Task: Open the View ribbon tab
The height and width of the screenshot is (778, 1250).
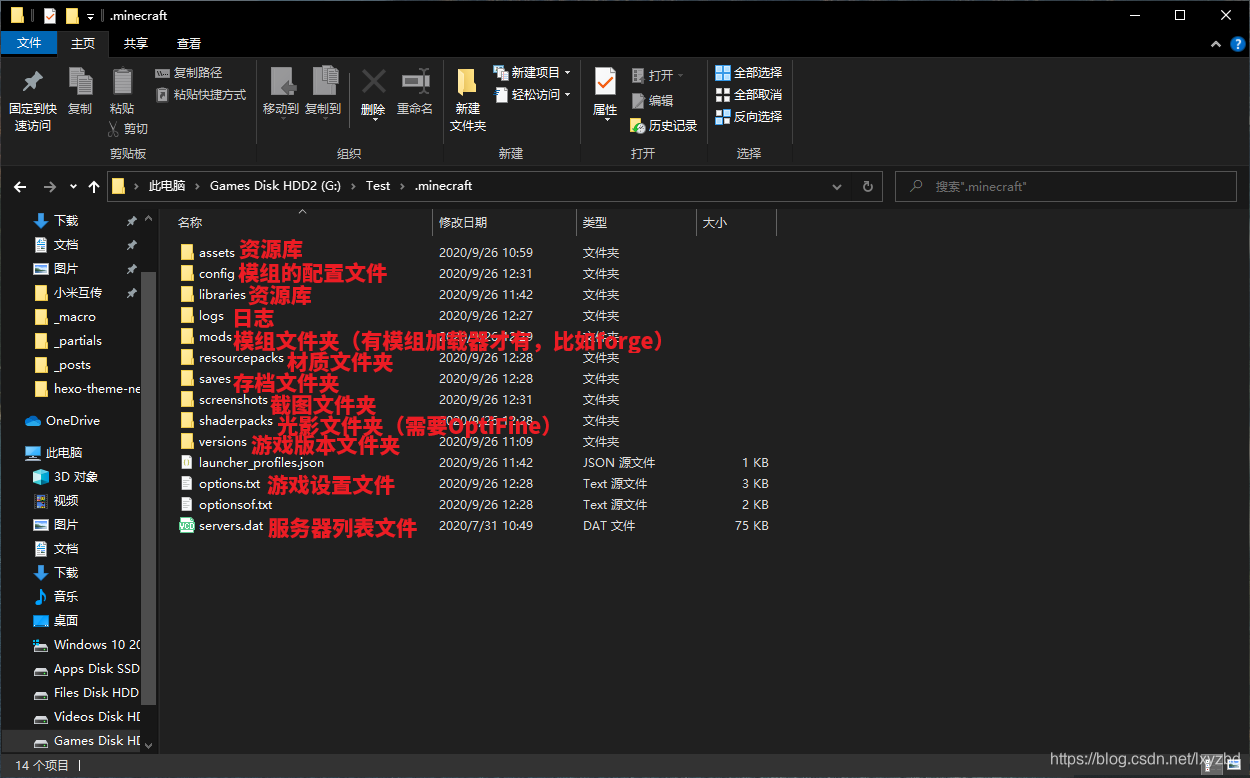Action: (x=189, y=43)
